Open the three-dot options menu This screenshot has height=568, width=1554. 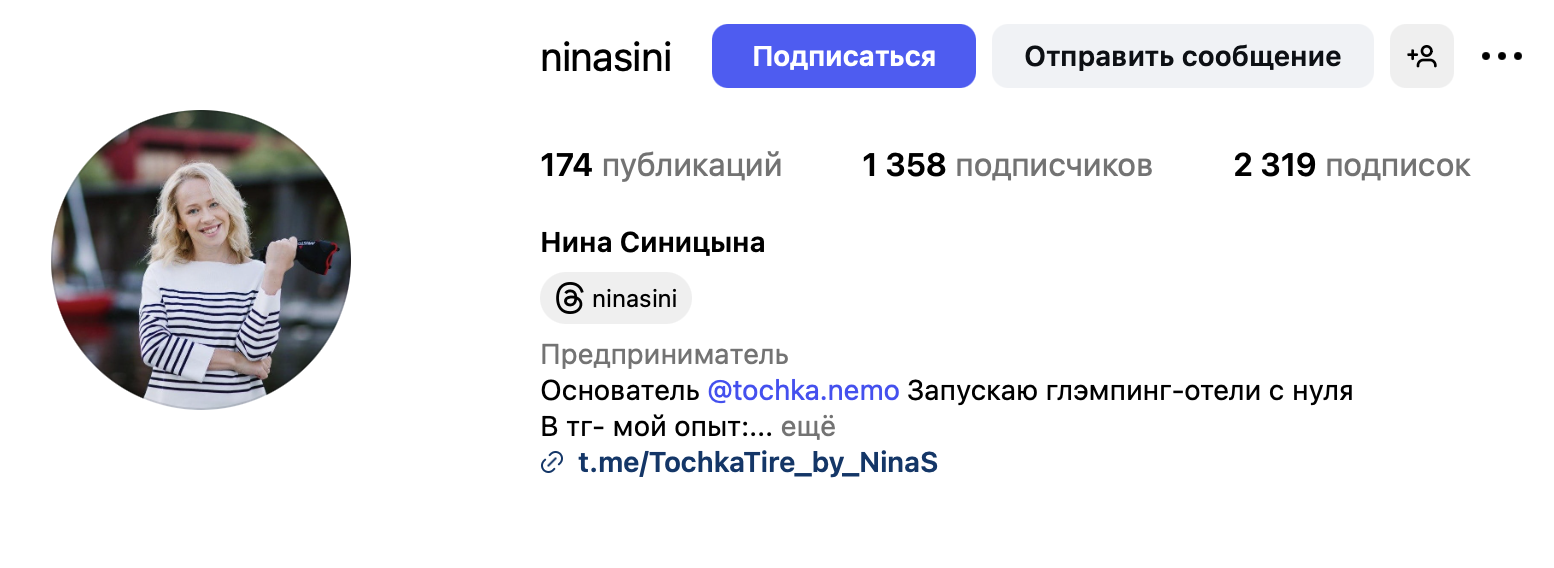(x=1501, y=56)
